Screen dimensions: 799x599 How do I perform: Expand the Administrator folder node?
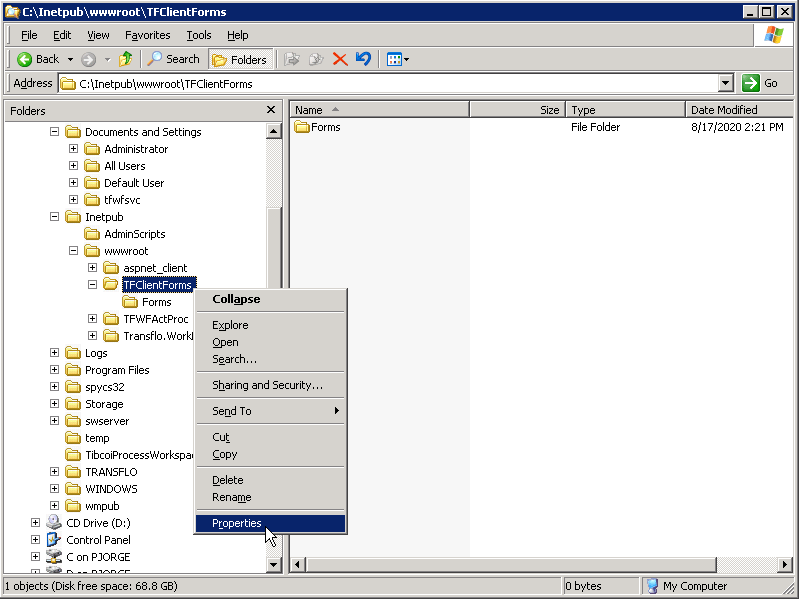[73, 149]
